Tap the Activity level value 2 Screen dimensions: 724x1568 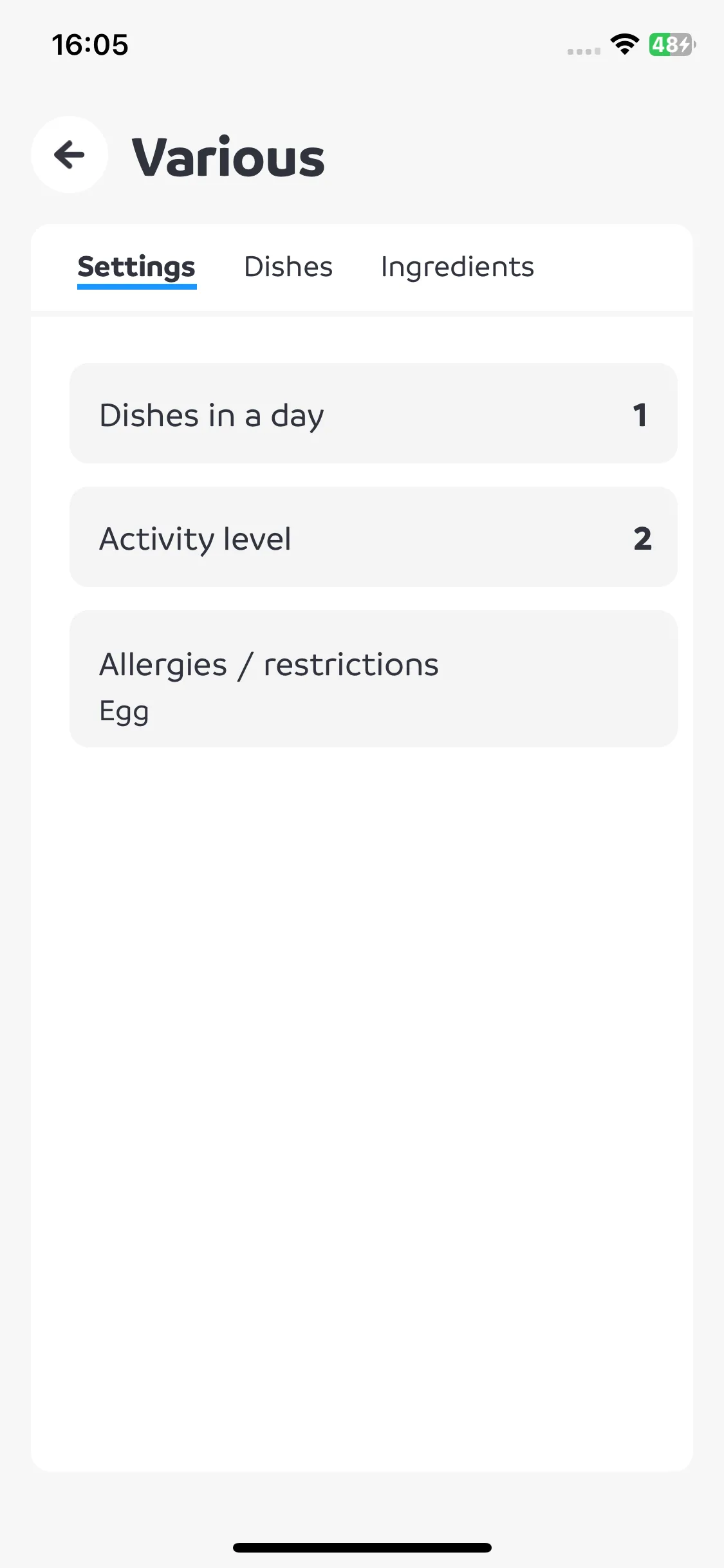(x=642, y=538)
